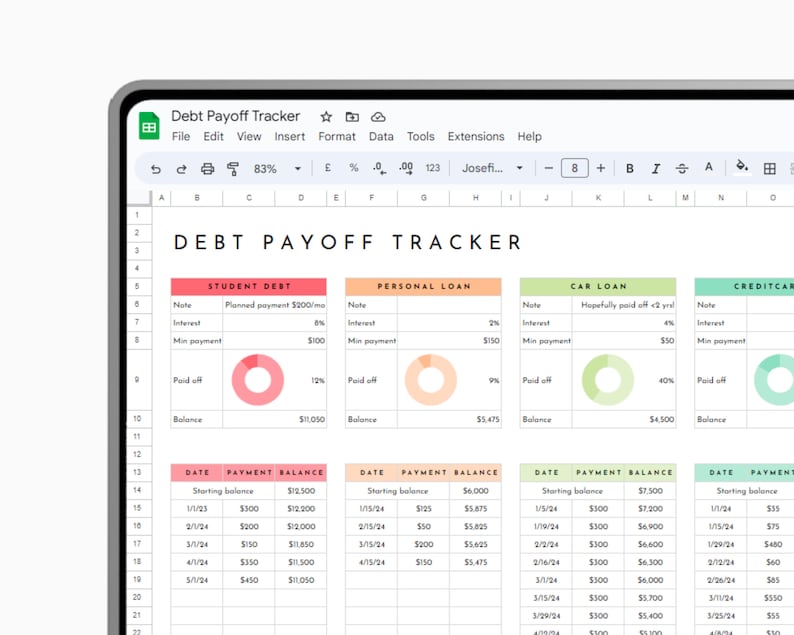Select the 1/19/24 car loan date cell

point(546,527)
